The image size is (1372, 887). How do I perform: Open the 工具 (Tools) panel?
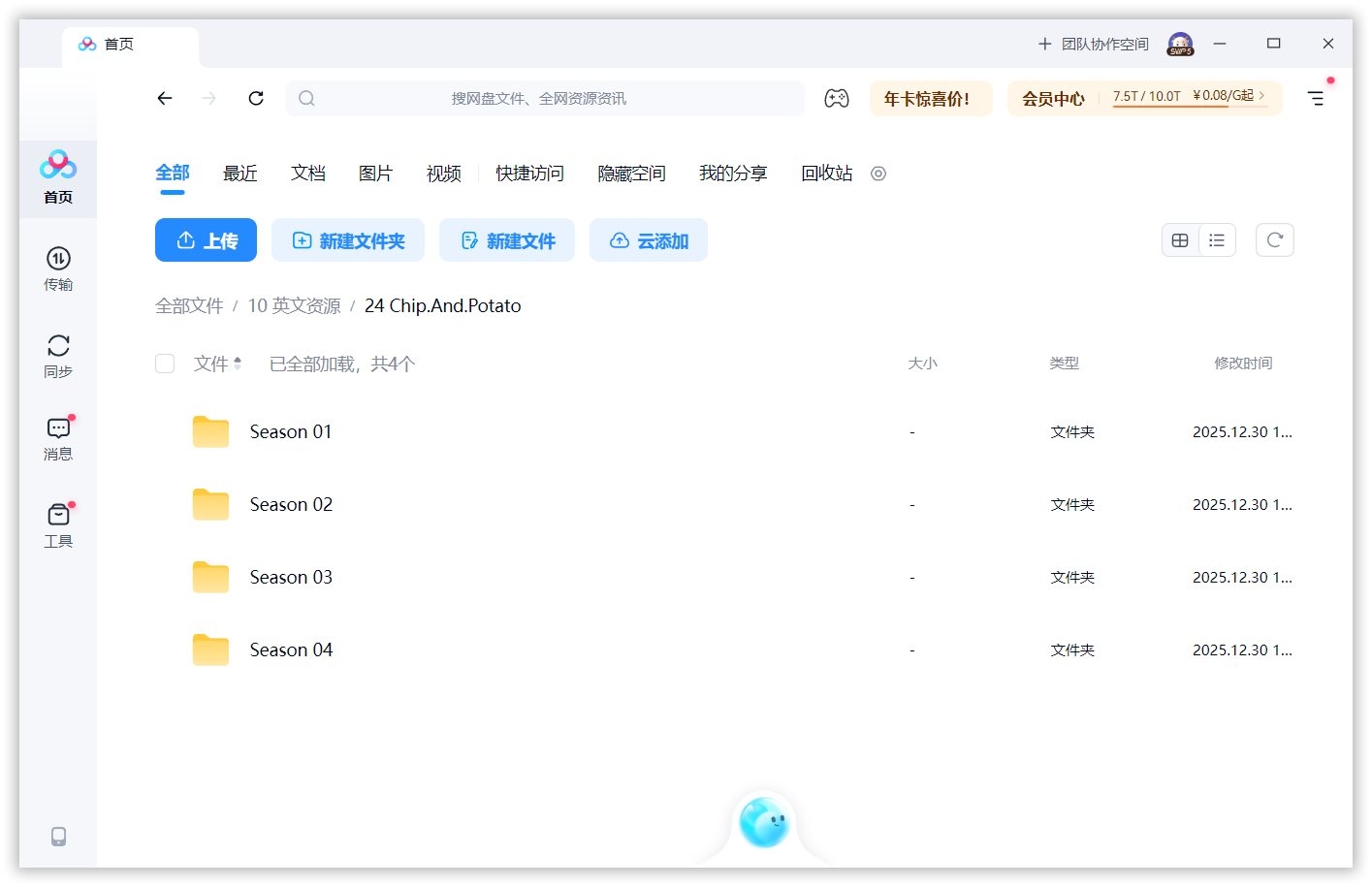coord(58,523)
